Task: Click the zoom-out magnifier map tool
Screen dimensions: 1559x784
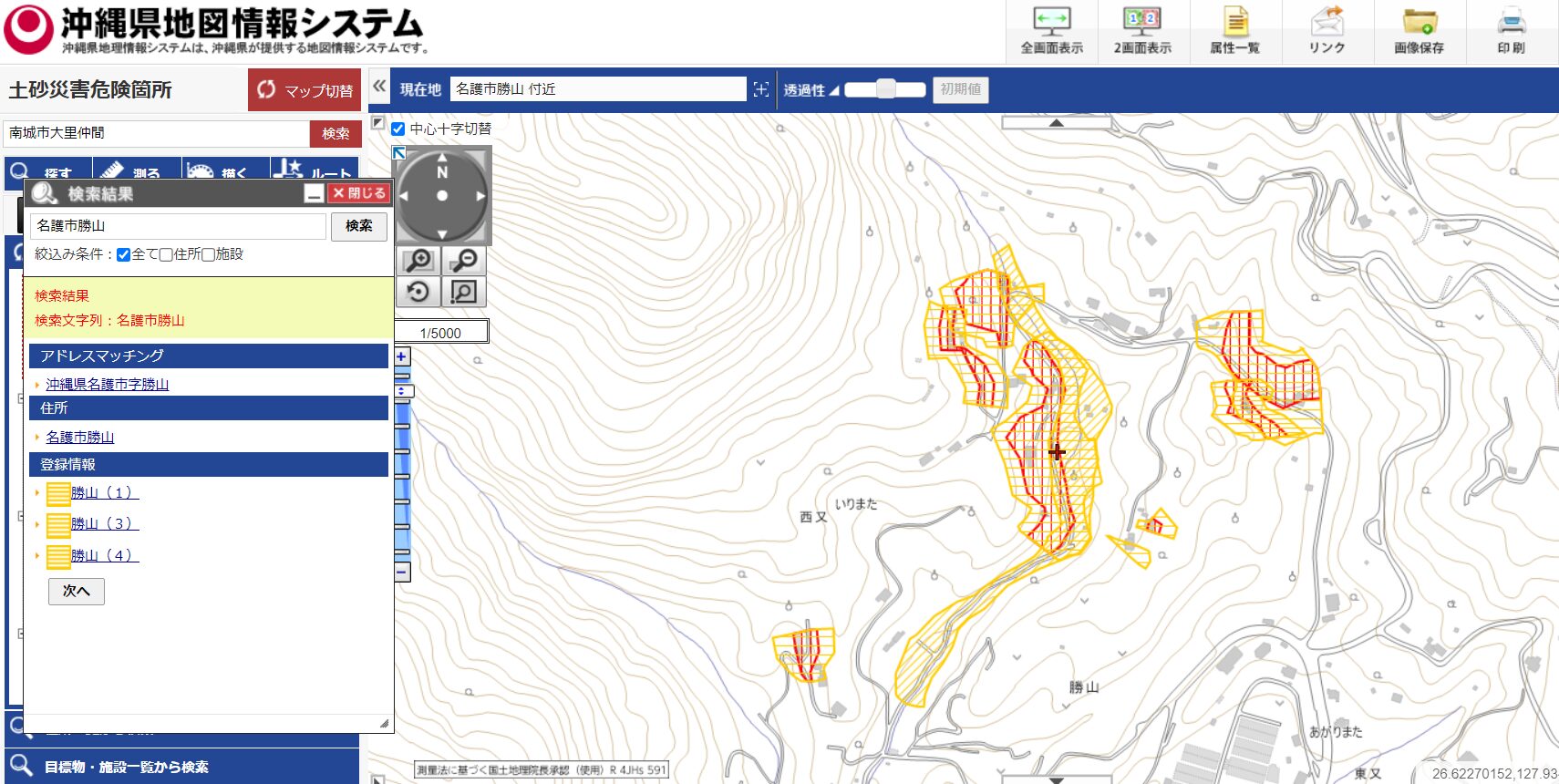Action: 464,261
